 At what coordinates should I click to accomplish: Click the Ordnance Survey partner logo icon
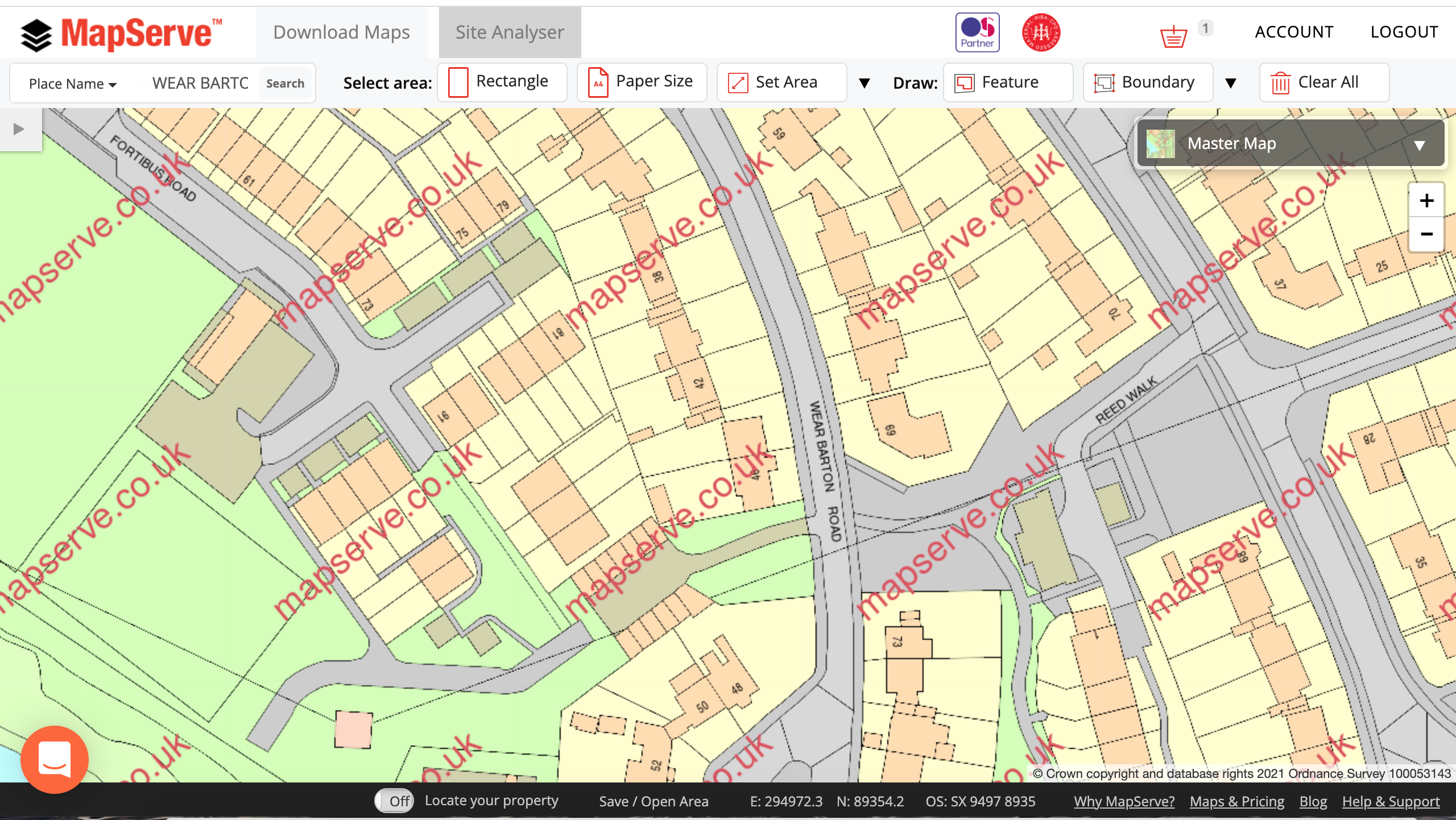click(x=978, y=32)
